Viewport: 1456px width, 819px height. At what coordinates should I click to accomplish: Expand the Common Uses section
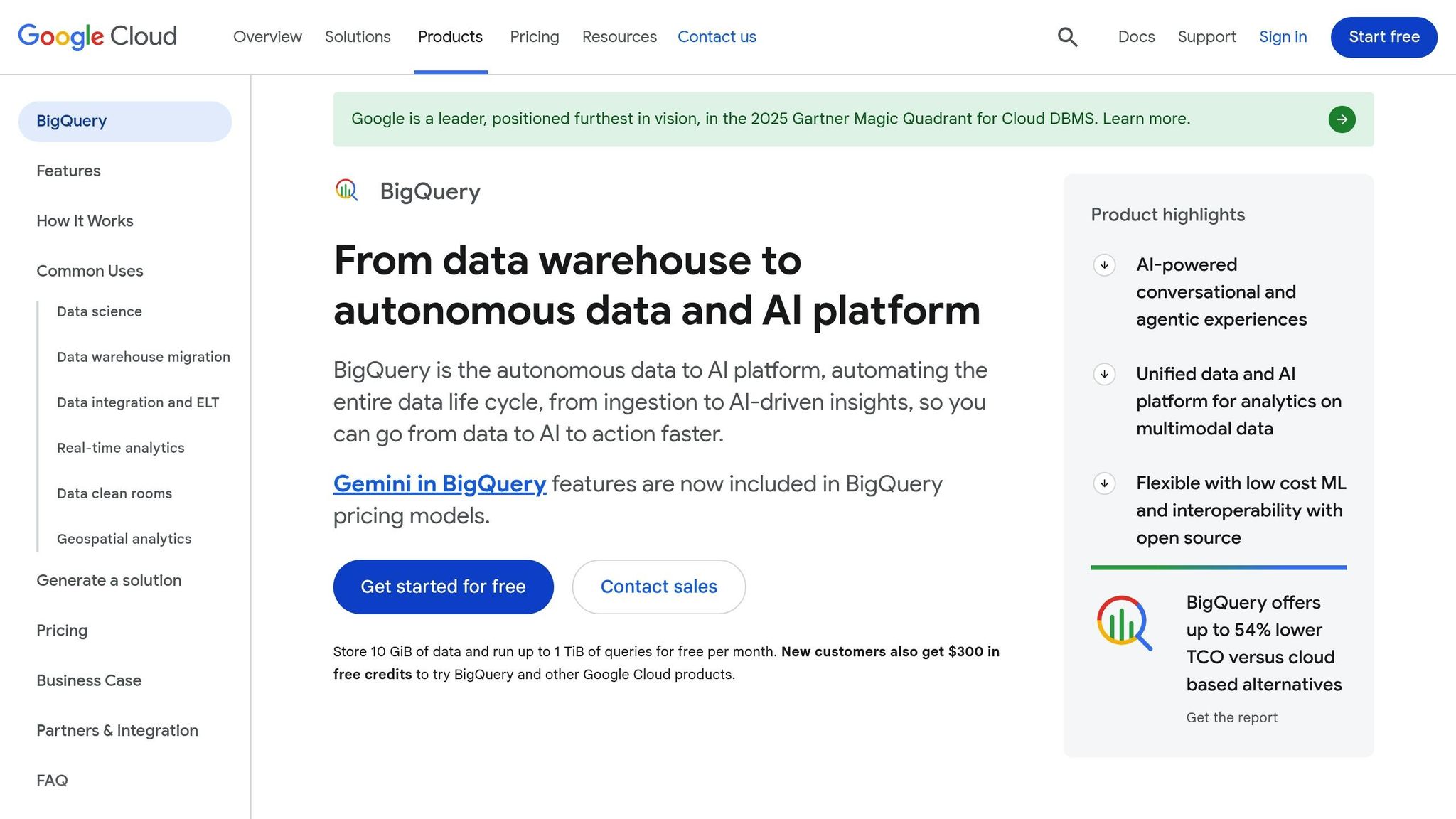pos(90,271)
